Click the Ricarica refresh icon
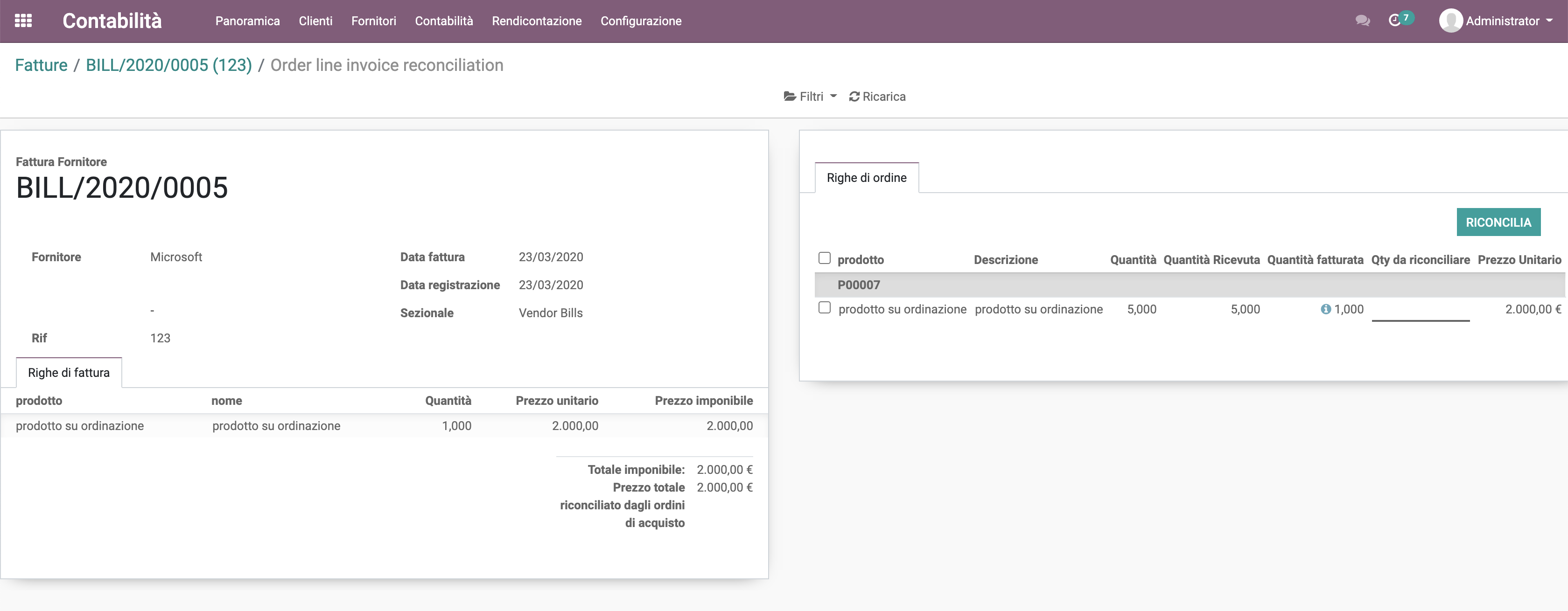The image size is (1568, 611). coord(854,96)
